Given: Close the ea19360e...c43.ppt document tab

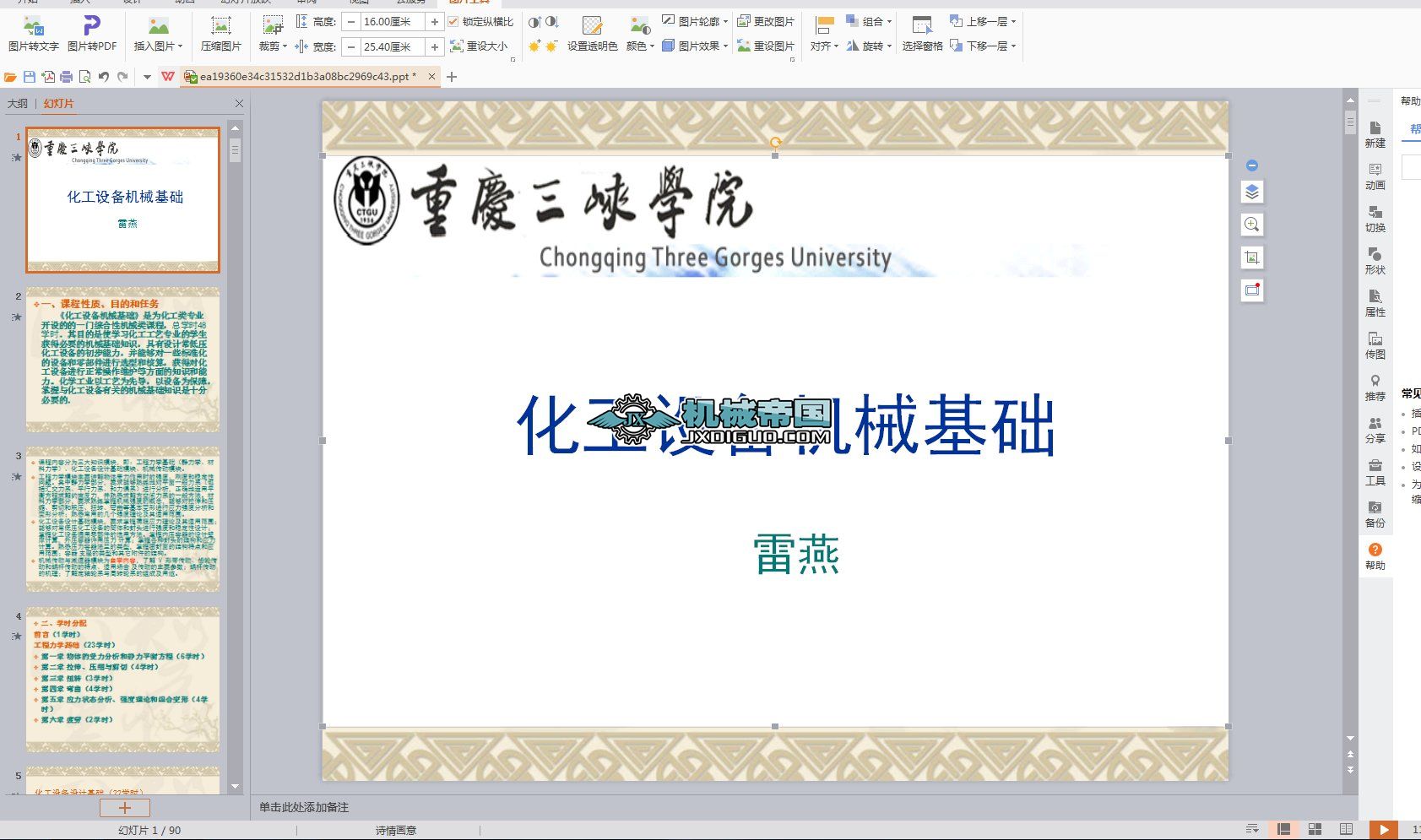Looking at the screenshot, I should (x=431, y=77).
